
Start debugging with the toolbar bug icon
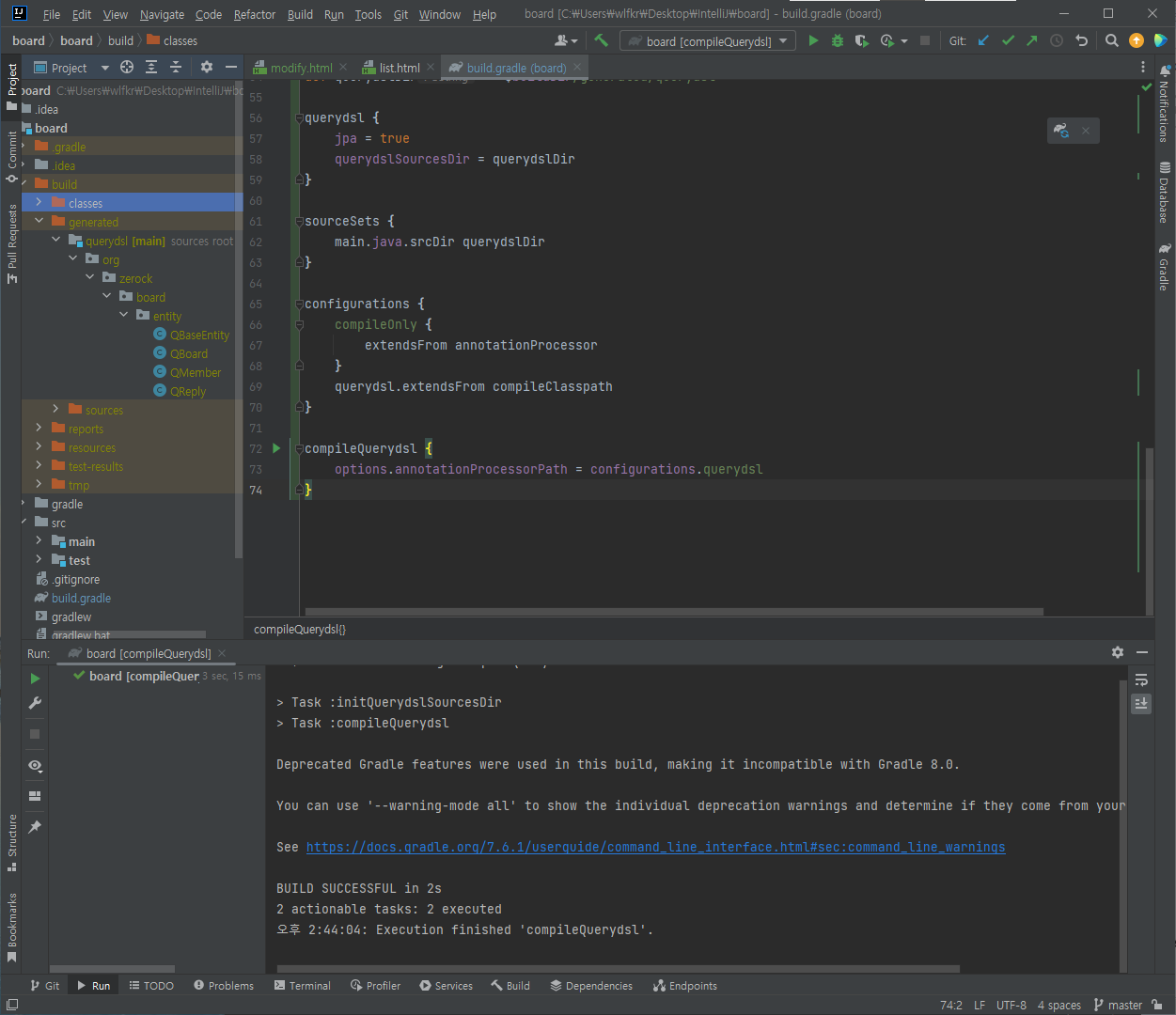[837, 40]
